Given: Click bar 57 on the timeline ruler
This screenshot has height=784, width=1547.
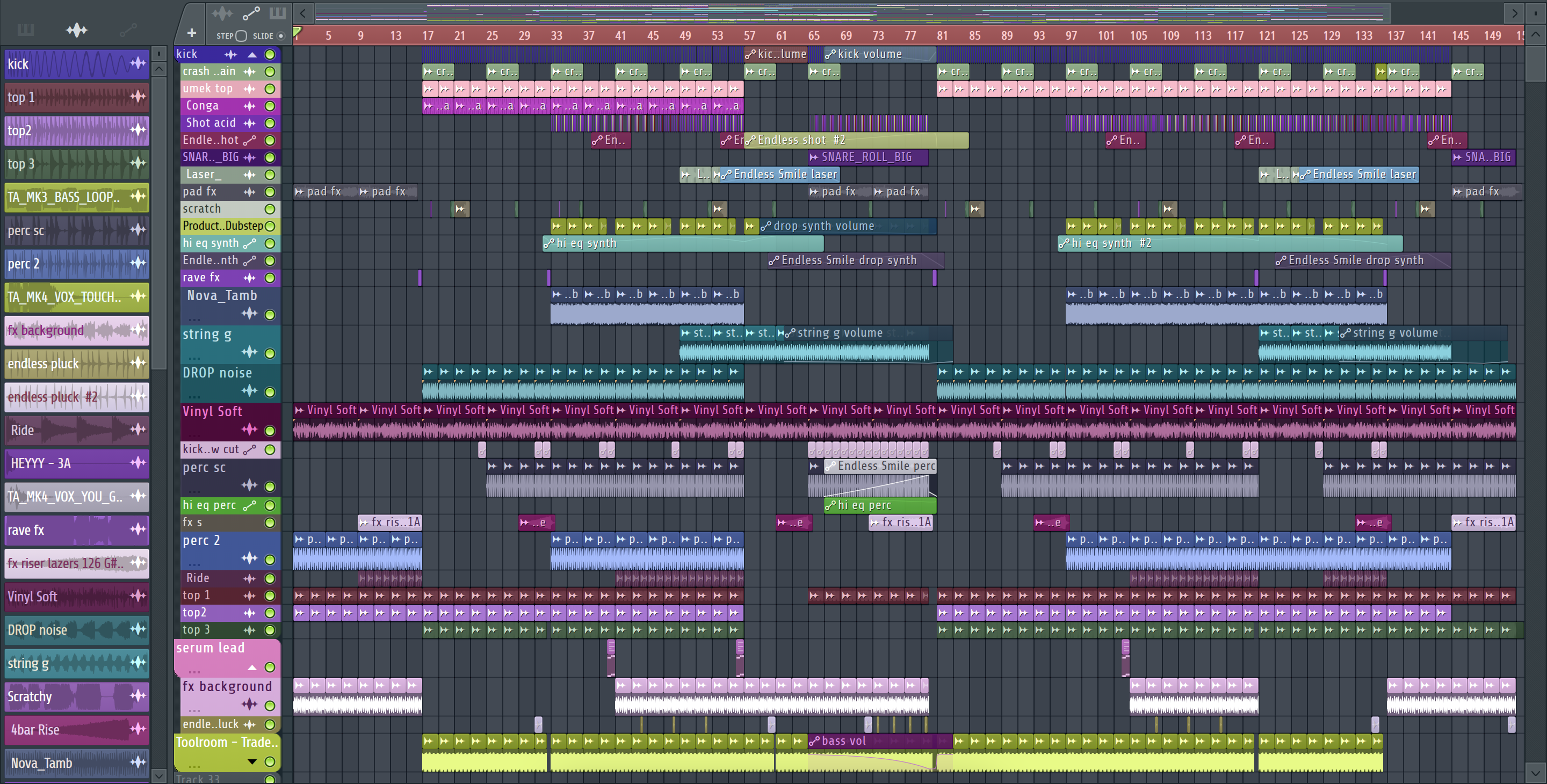Looking at the screenshot, I should point(749,35).
